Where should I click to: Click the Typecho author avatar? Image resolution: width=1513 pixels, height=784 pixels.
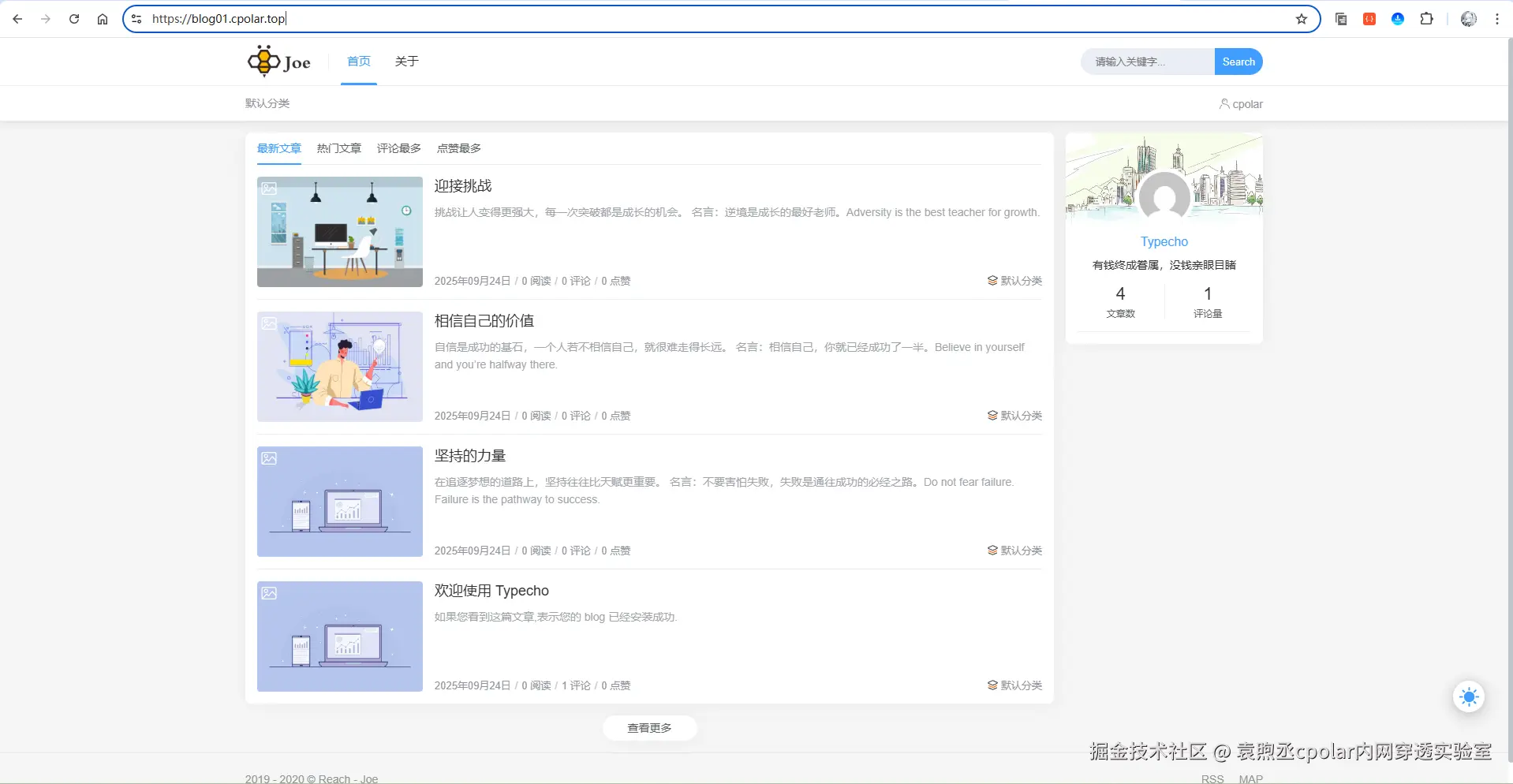click(x=1164, y=197)
